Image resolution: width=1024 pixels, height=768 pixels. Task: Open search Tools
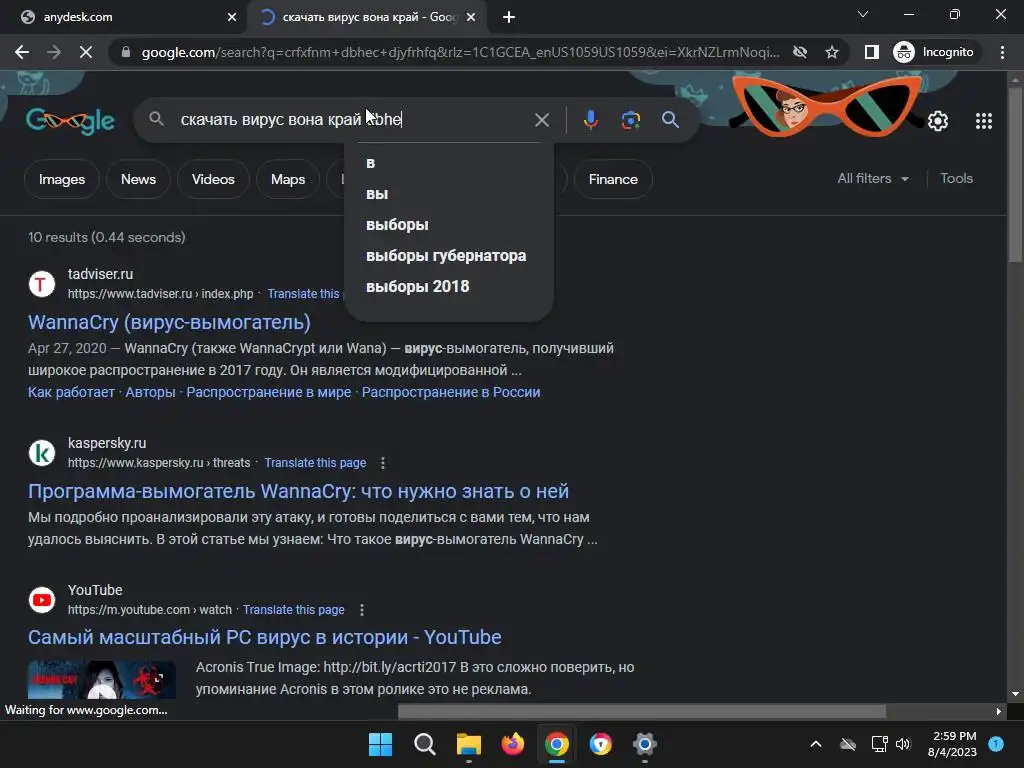pos(956,178)
